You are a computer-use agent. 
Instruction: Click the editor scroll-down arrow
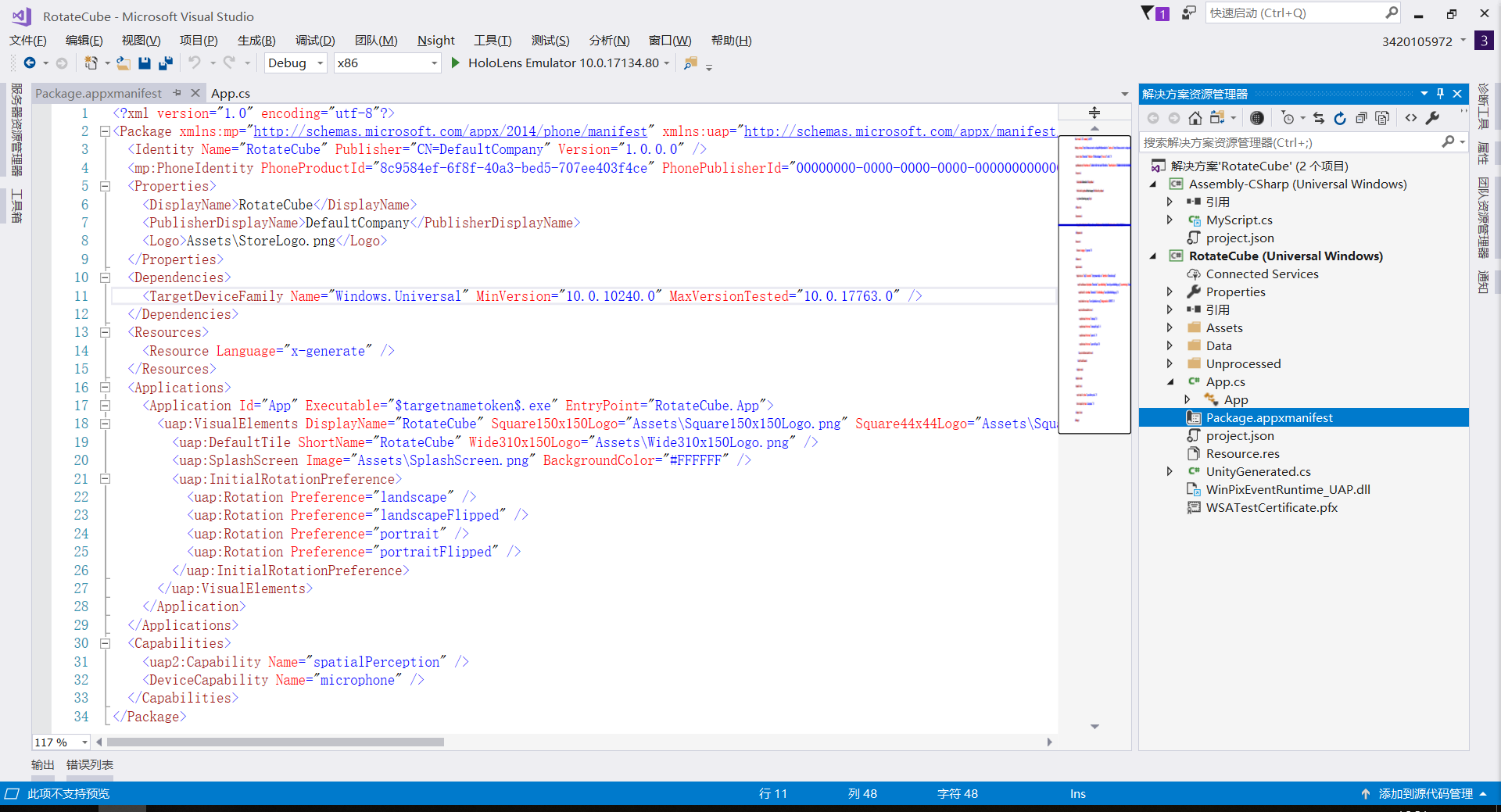(x=1094, y=727)
